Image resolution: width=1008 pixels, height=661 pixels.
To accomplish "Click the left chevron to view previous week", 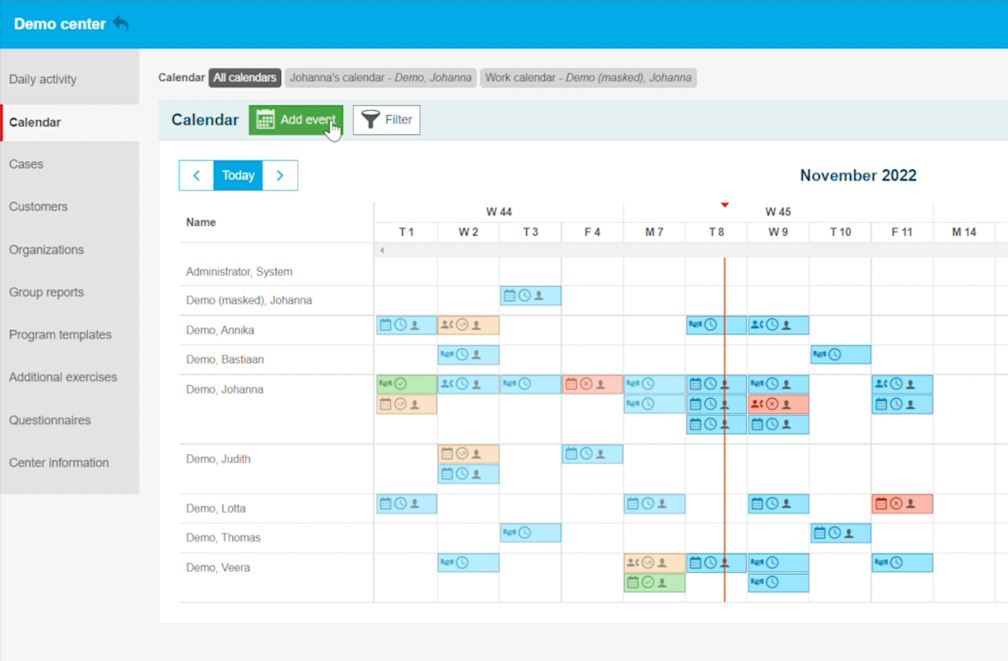I will tap(196, 175).
